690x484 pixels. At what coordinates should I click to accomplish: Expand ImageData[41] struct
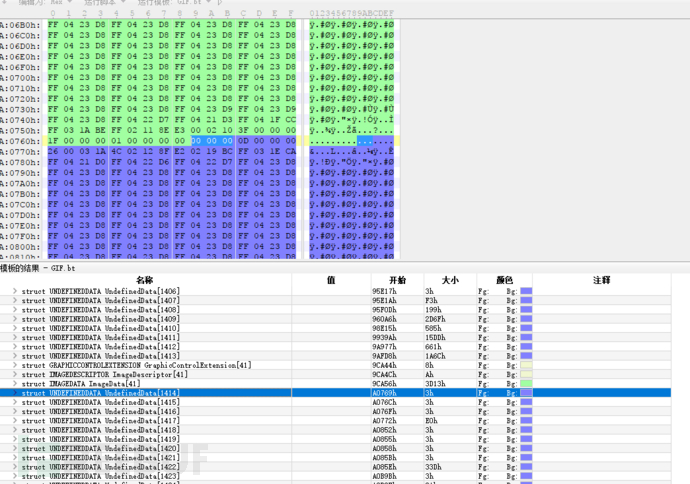(15, 383)
